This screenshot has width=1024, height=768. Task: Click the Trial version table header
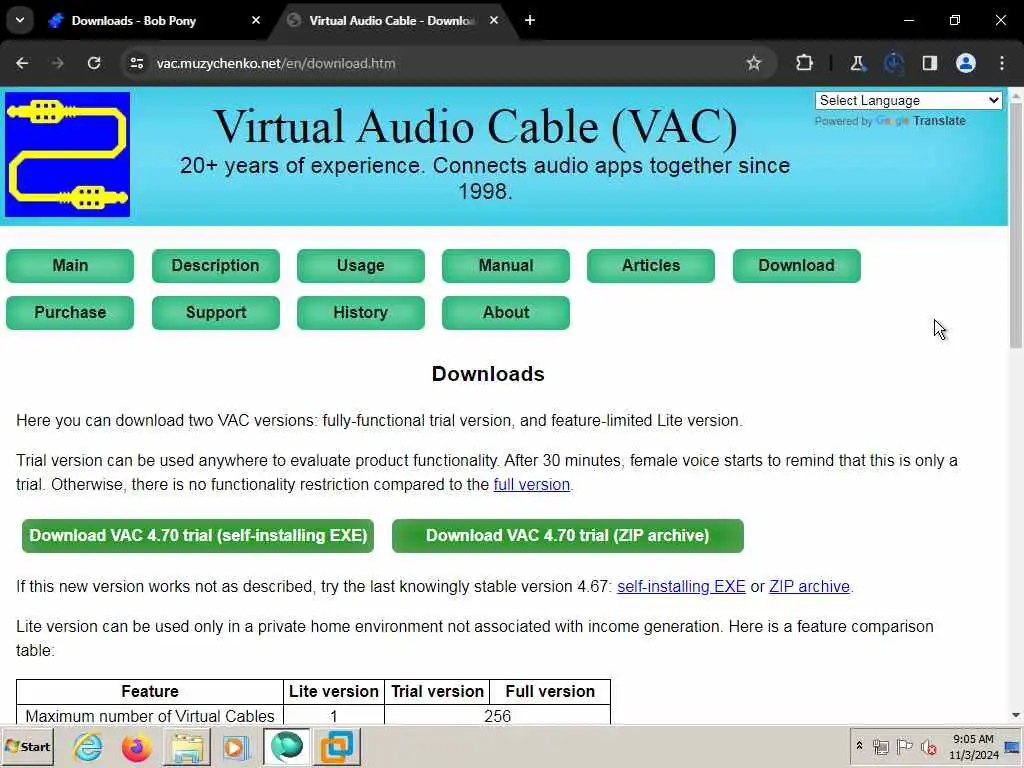[437, 692]
